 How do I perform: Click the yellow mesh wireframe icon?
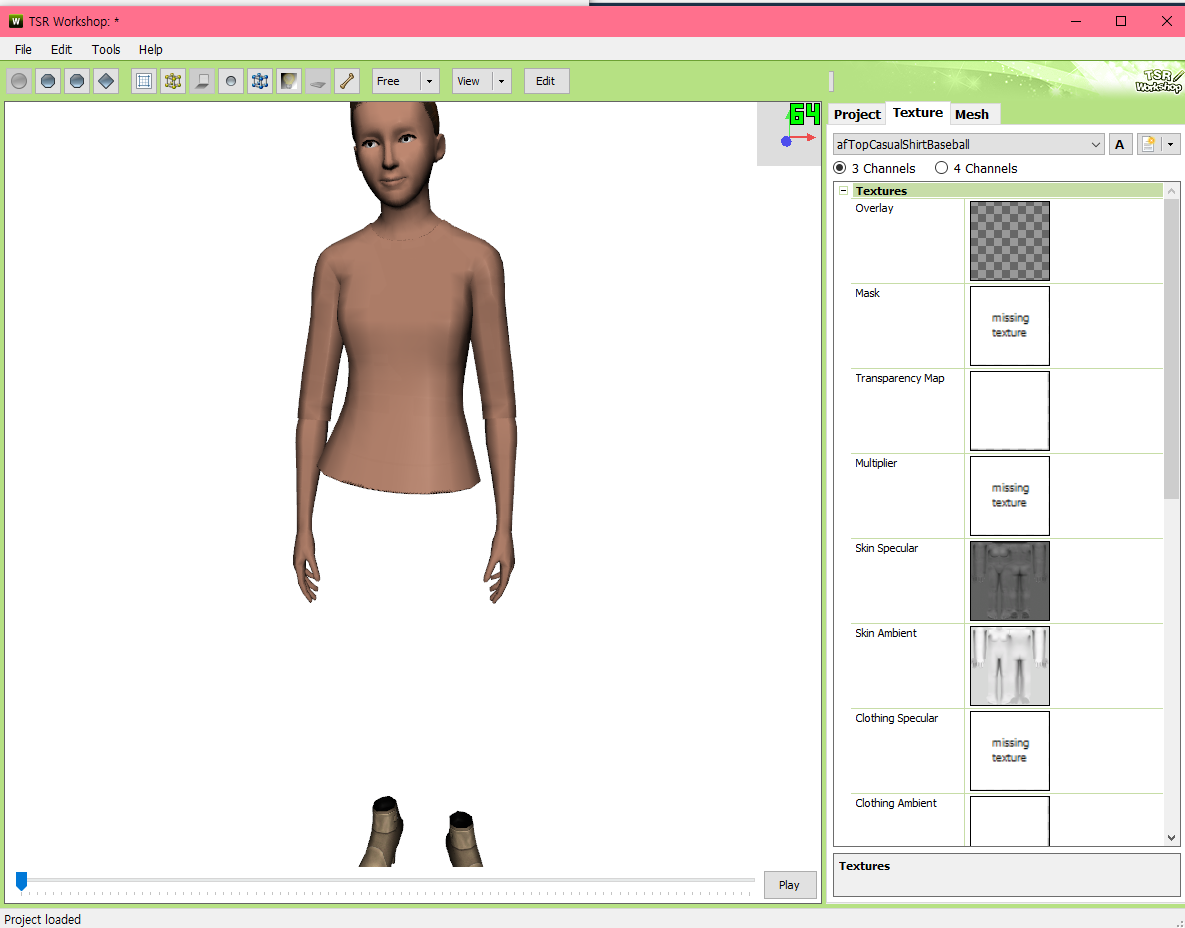(x=173, y=81)
